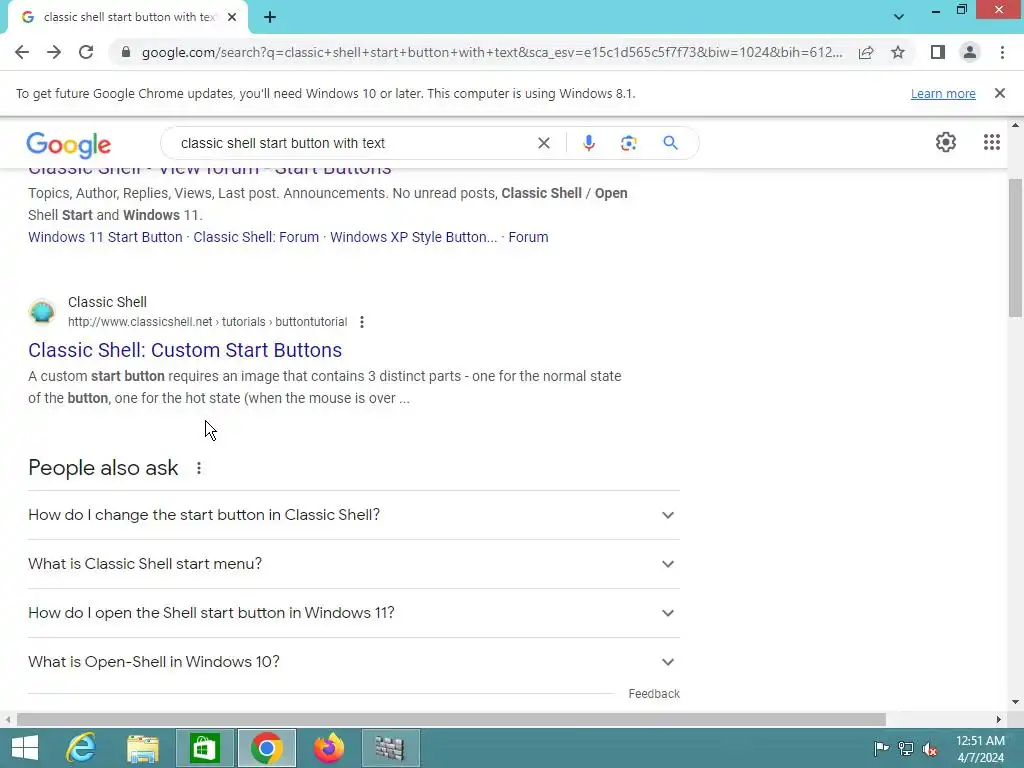The height and width of the screenshot is (768, 1024).
Task: Click the horizontal scrollbar thumb
Action: [451, 720]
